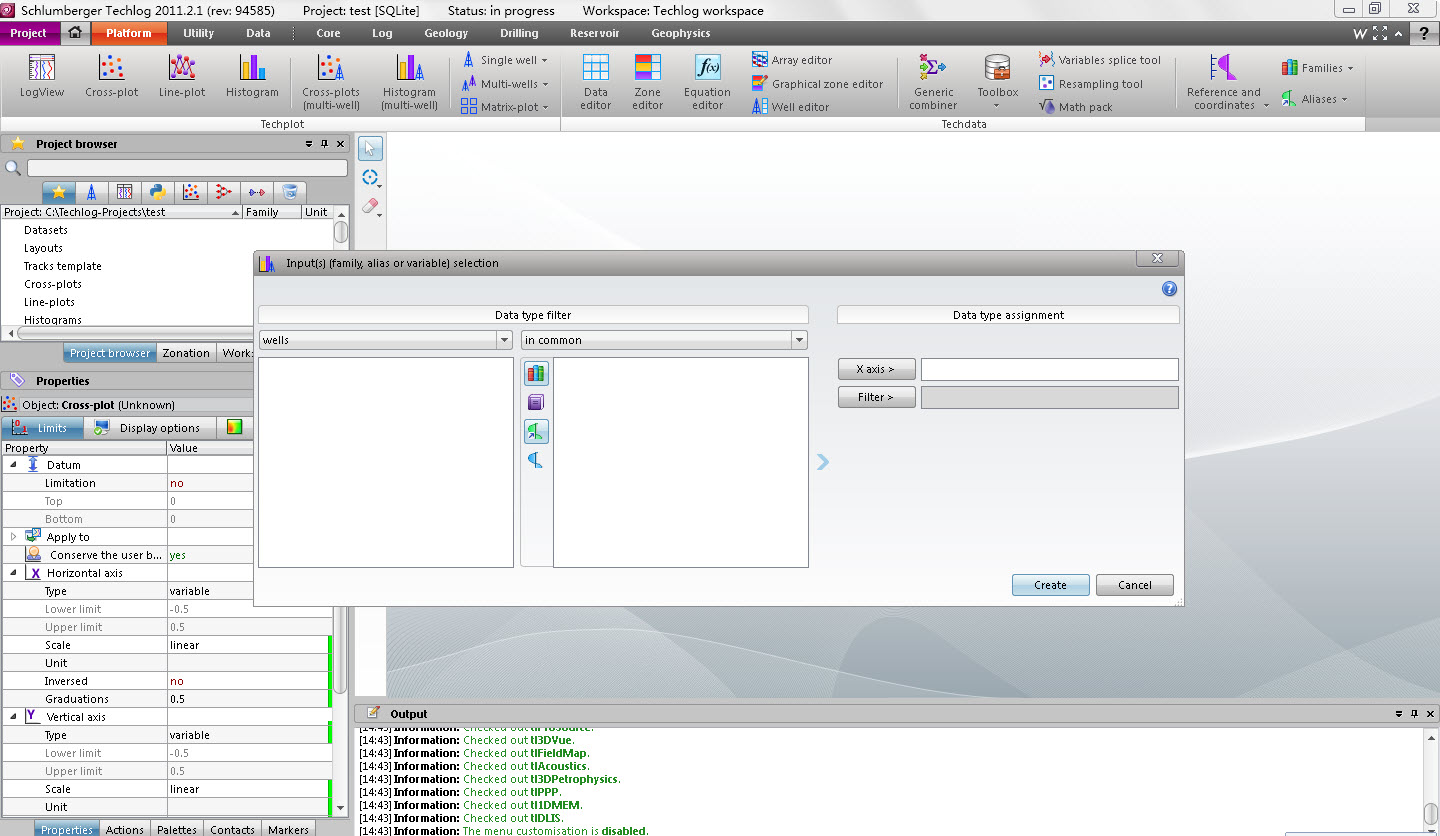Open the Matrix-plot dropdown
The width and height of the screenshot is (1440, 836).
click(505, 107)
